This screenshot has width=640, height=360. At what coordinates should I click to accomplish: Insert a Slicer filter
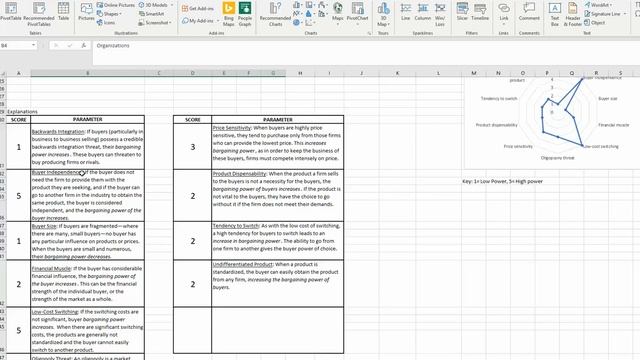click(462, 12)
